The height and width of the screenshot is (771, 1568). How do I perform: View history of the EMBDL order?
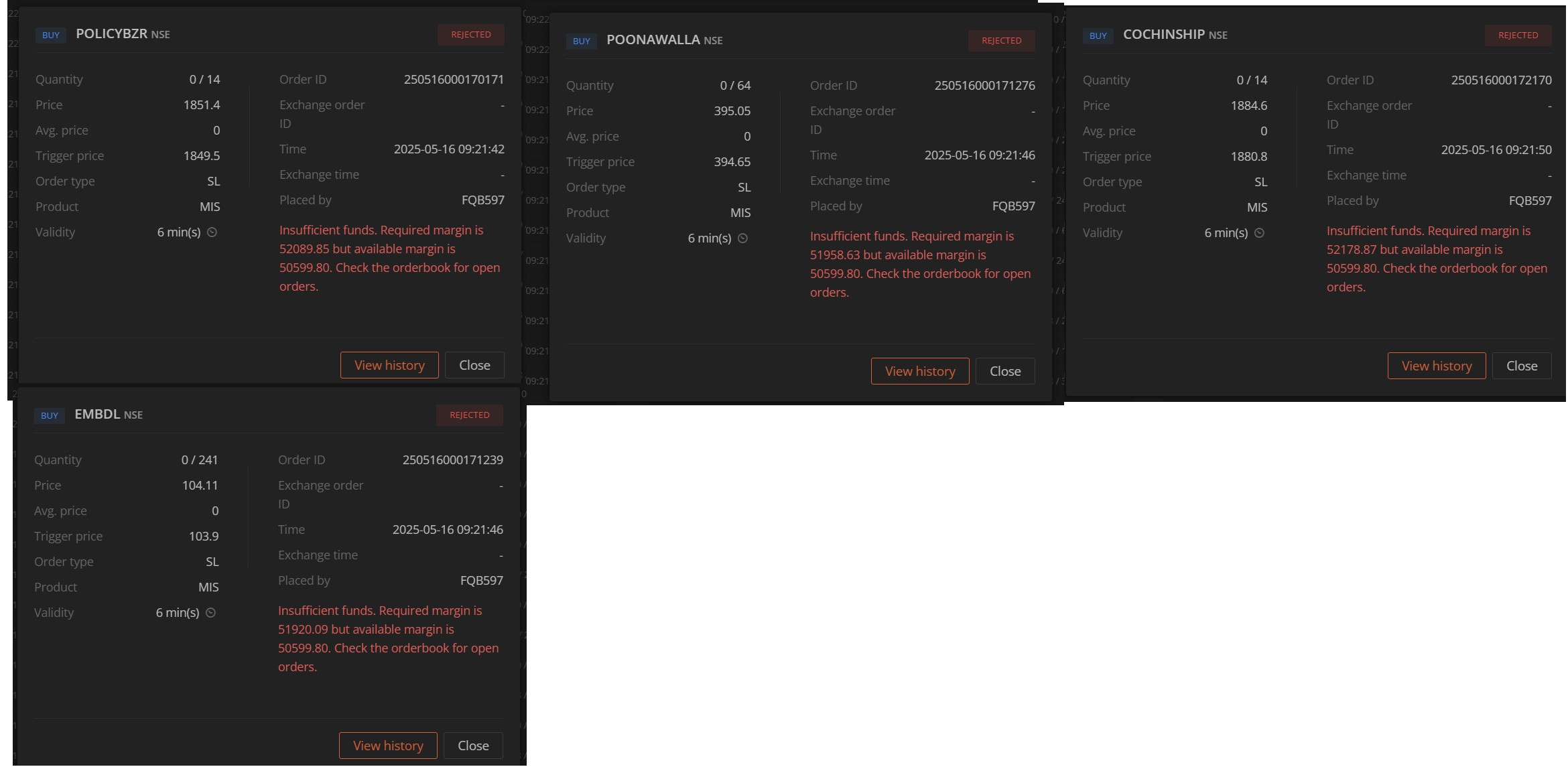tap(388, 746)
